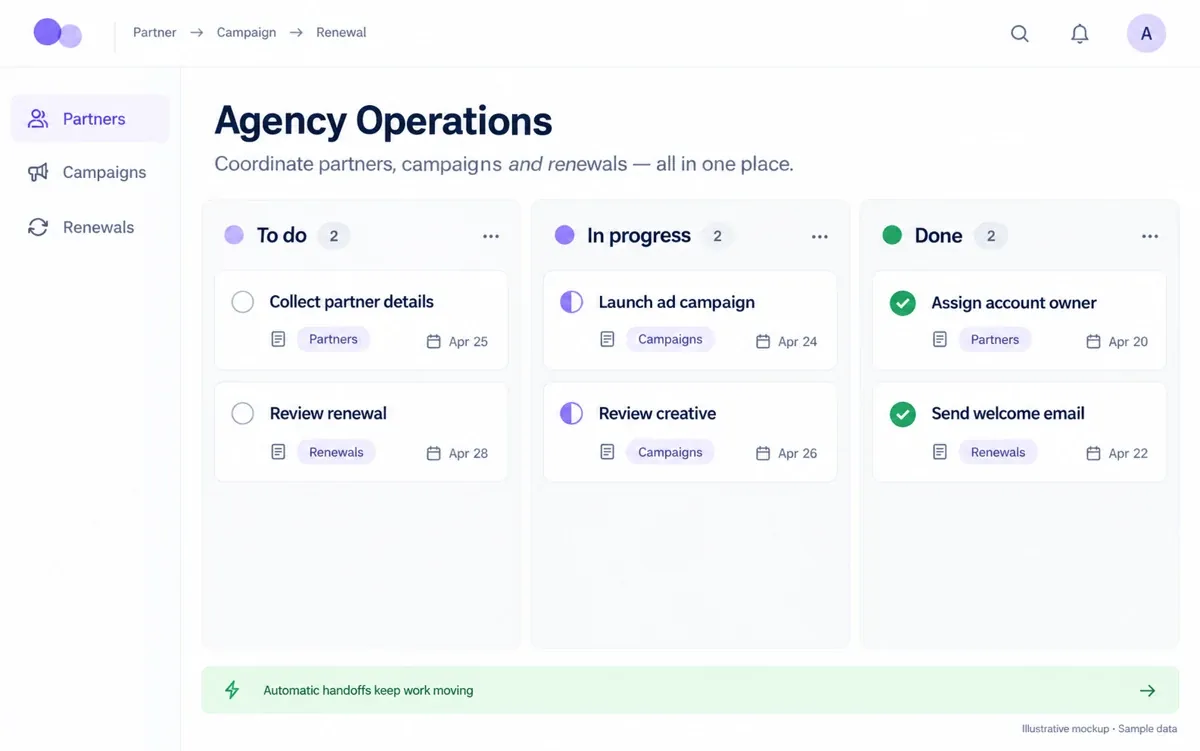Viewport: 1200px width, 751px height.
Task: Go to Renewals in the sidebar
Action: coord(90,227)
